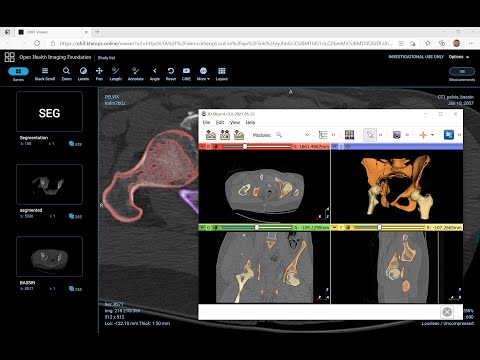Viewport: 480px width, 360px height.
Task: Select the SEG Segmentation series thumbnail
Action: 49,112
